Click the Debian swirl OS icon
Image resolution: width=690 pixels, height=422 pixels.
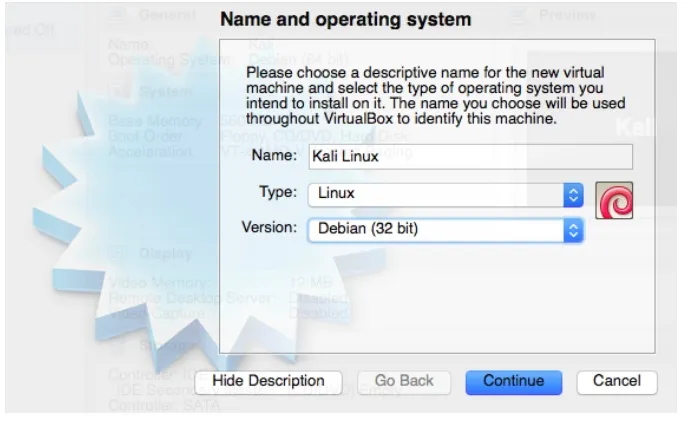coord(614,200)
